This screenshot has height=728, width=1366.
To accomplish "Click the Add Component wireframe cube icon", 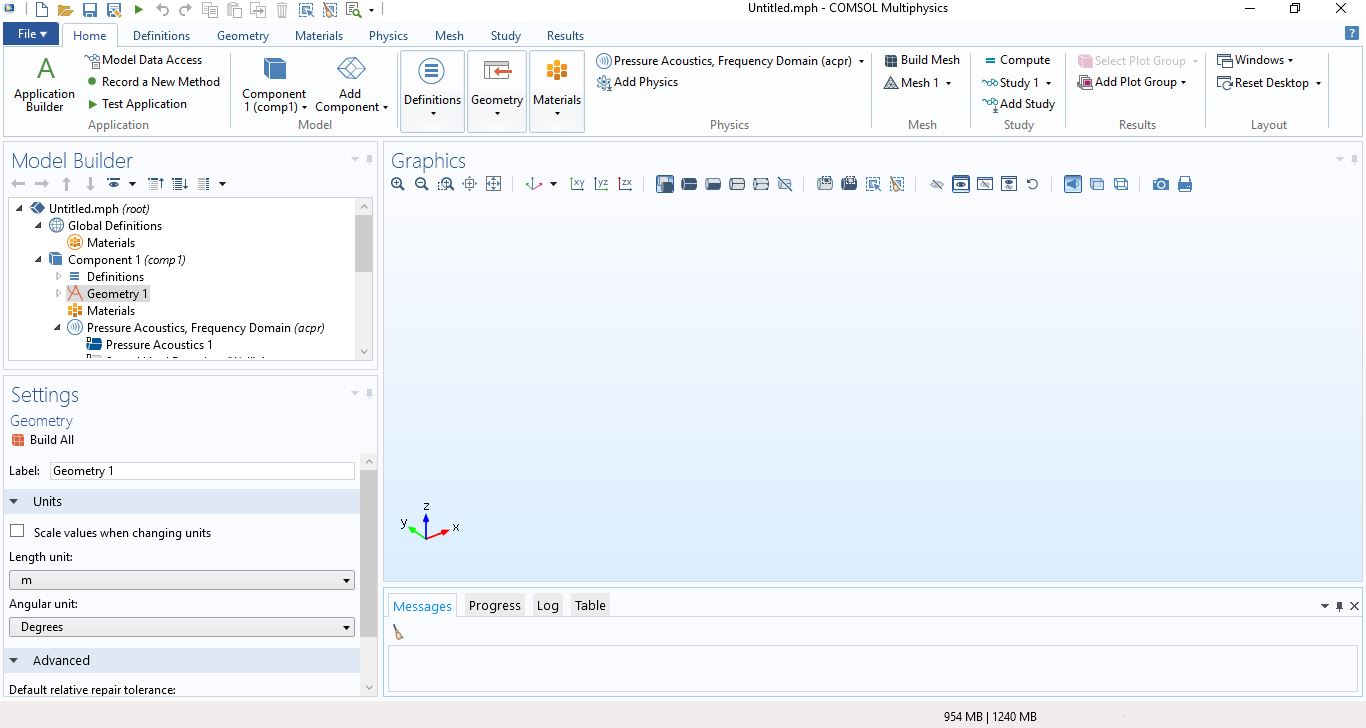I will [x=351, y=68].
